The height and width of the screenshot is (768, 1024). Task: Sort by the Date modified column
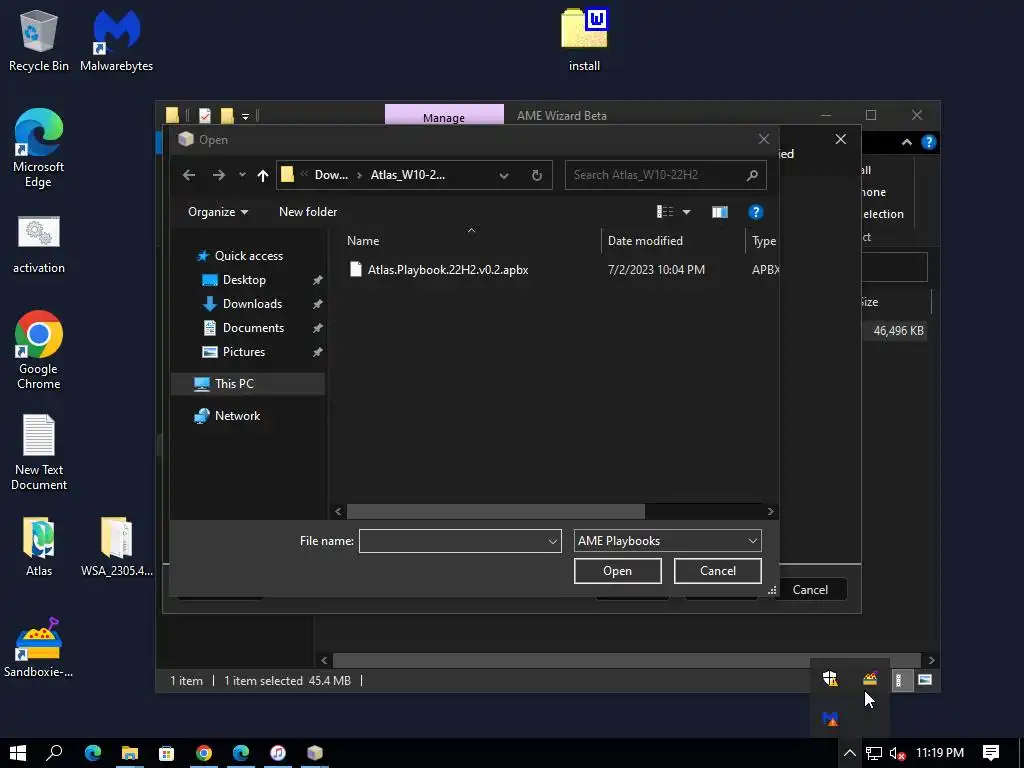pyautogui.click(x=645, y=241)
